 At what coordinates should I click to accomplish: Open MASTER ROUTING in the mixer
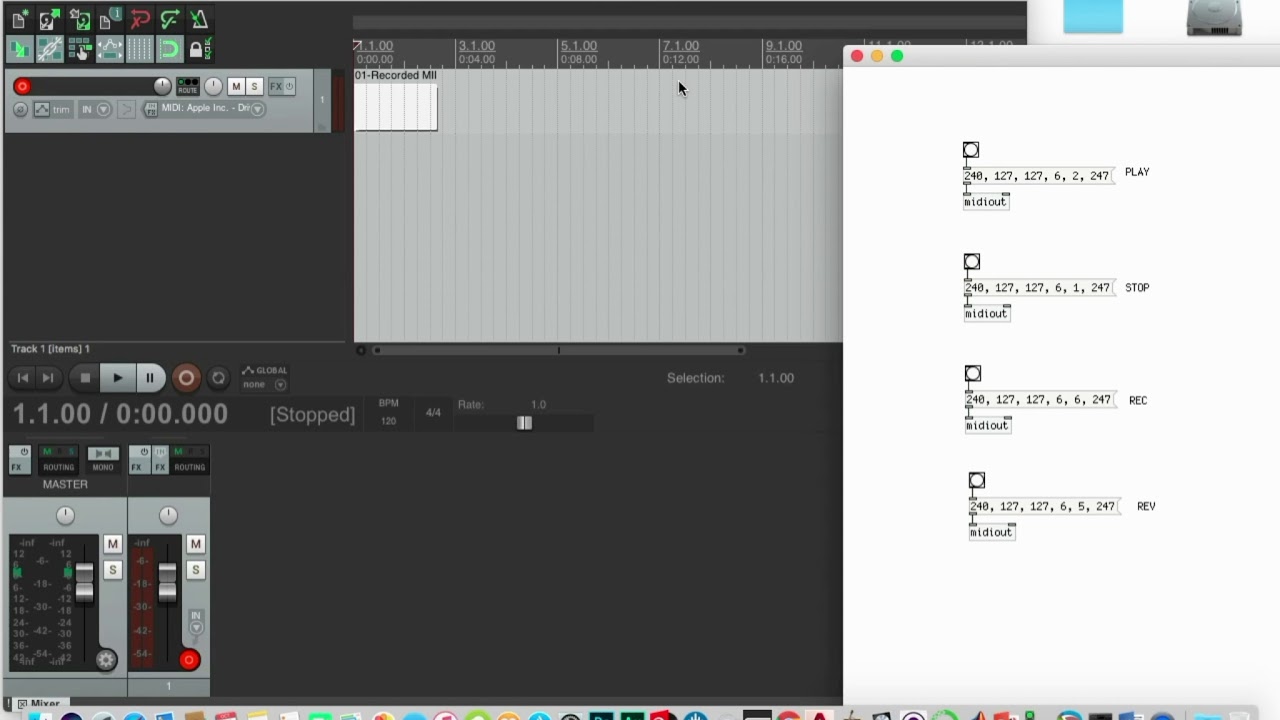point(58,459)
